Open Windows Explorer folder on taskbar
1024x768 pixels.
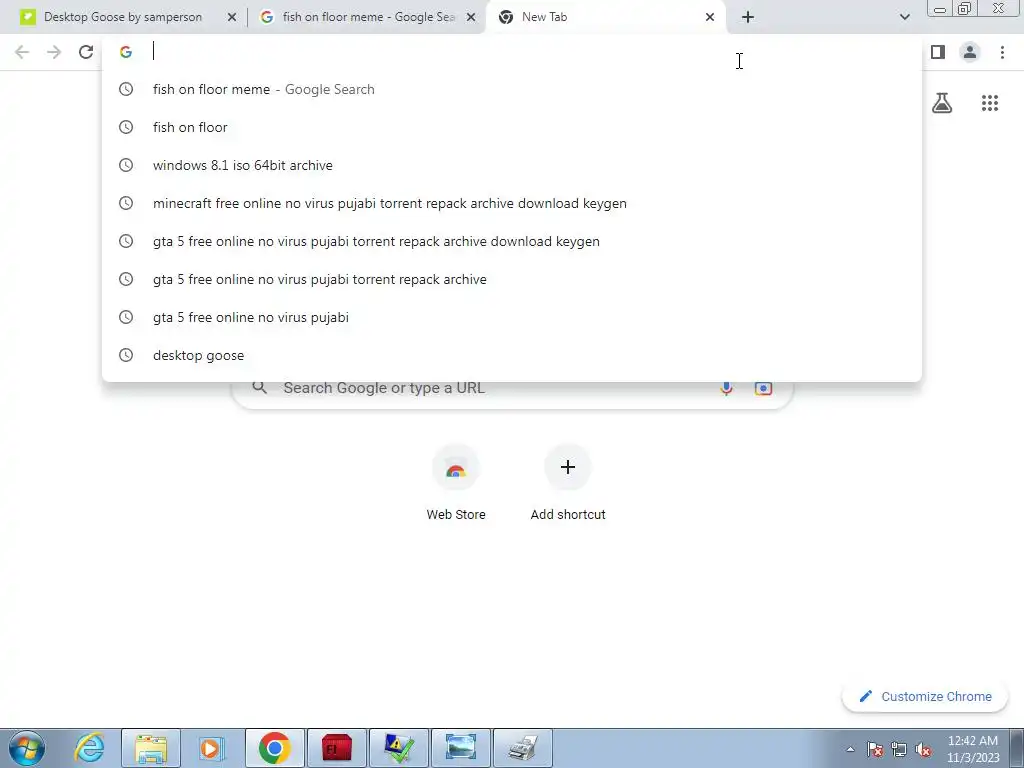[x=152, y=748]
